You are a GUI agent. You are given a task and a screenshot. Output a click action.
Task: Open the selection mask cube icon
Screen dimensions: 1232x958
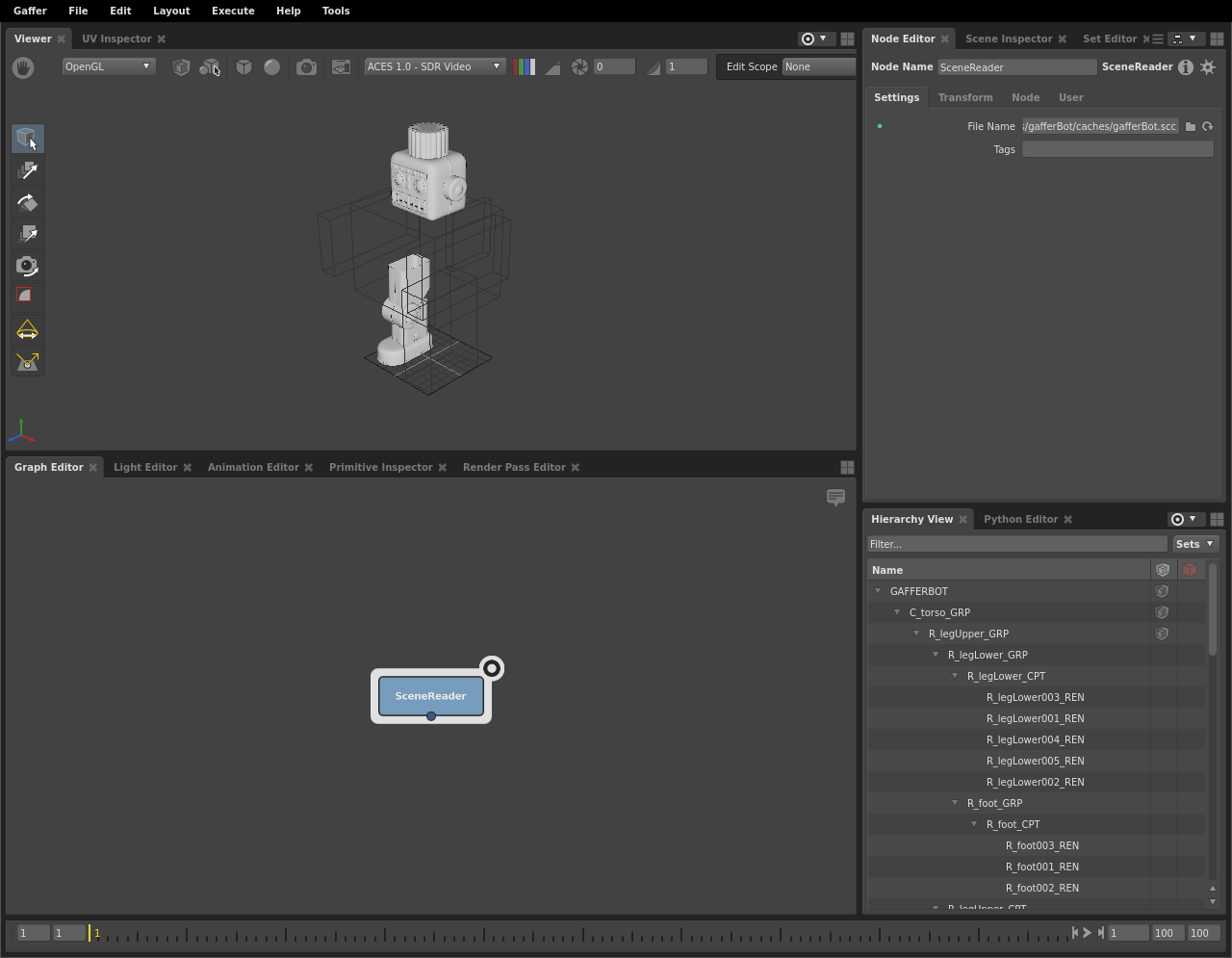[x=181, y=66]
